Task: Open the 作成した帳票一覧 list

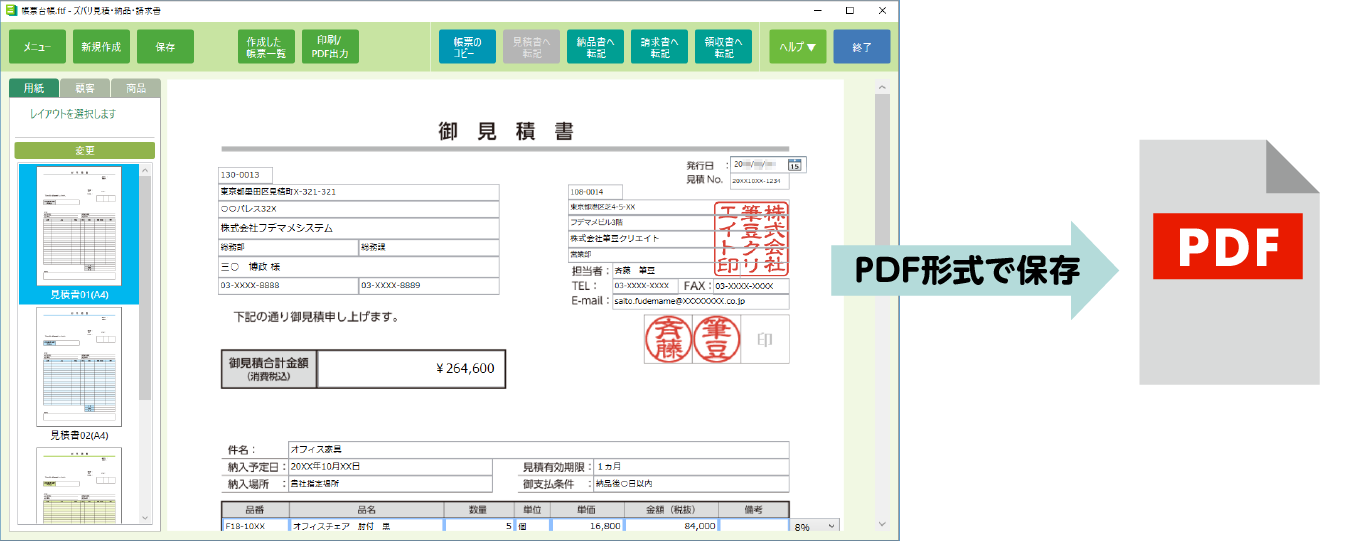Action: (266, 47)
